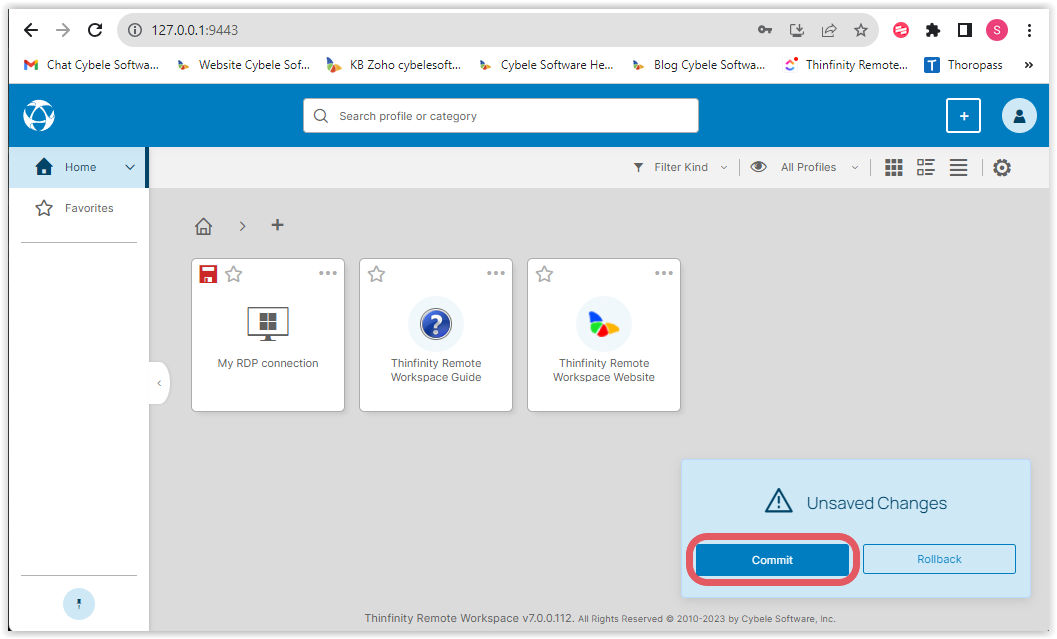This screenshot has height=639, width=1057.
Task: Open Thoropass bookmark
Action: (x=963, y=65)
